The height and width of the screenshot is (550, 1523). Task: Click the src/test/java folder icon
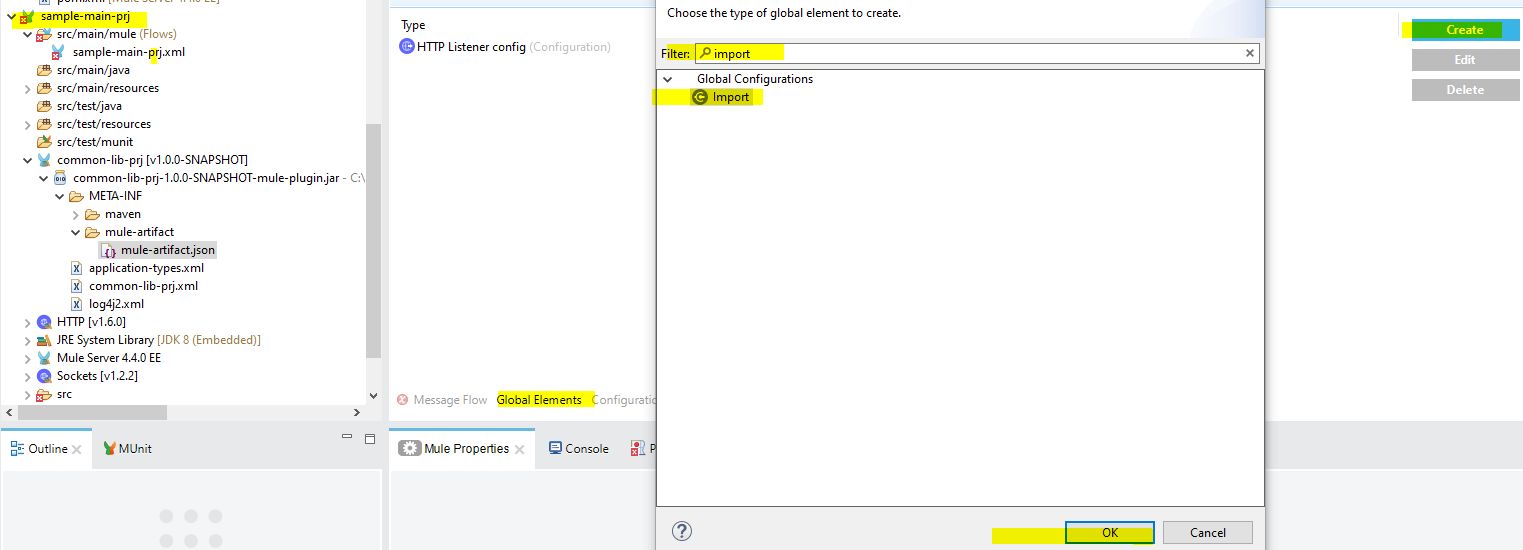[44, 106]
